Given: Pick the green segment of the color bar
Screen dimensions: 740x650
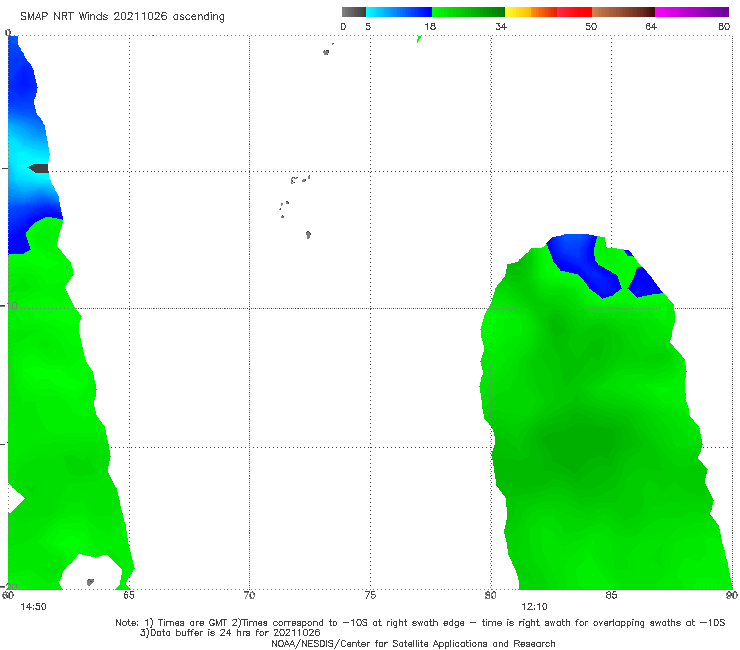Looking at the screenshot, I should tap(468, 12).
